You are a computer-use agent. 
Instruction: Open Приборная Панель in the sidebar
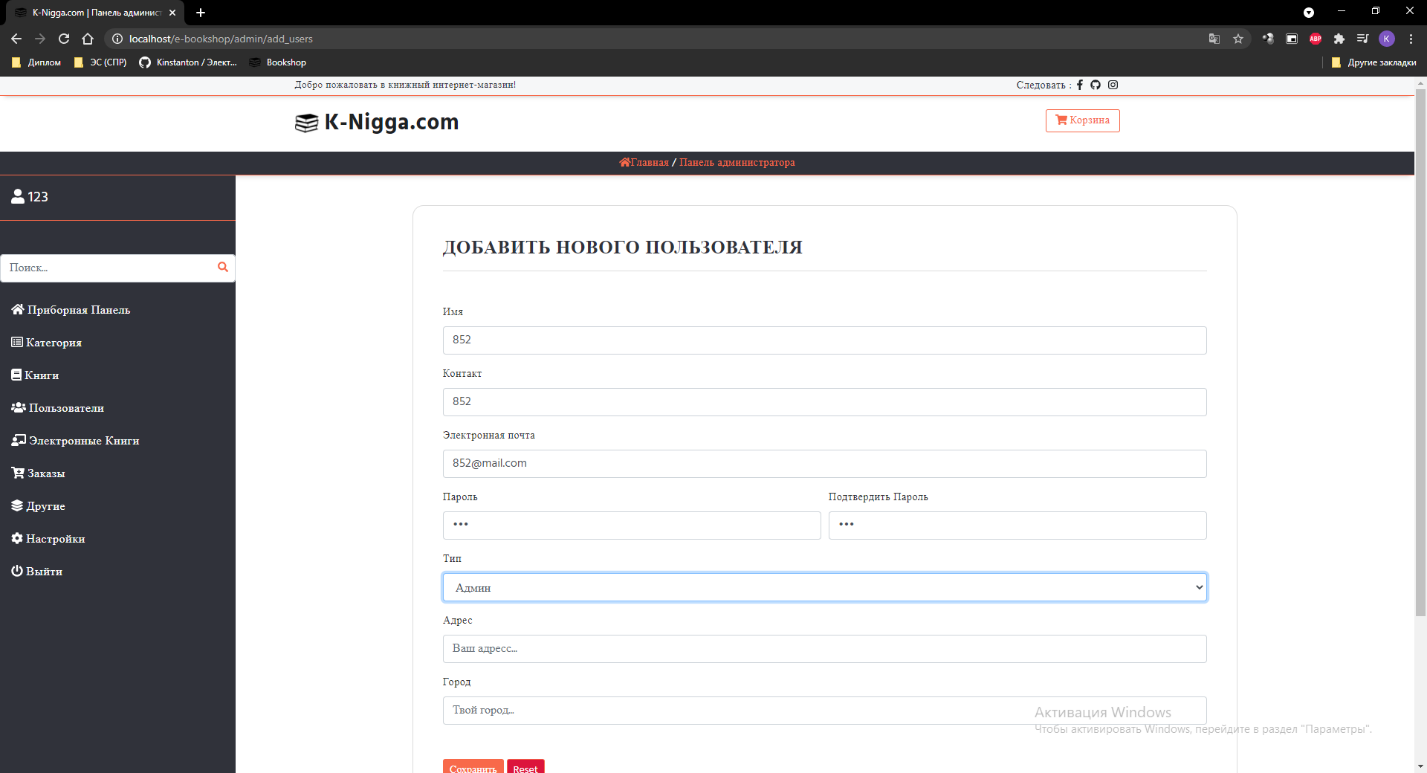(71, 310)
